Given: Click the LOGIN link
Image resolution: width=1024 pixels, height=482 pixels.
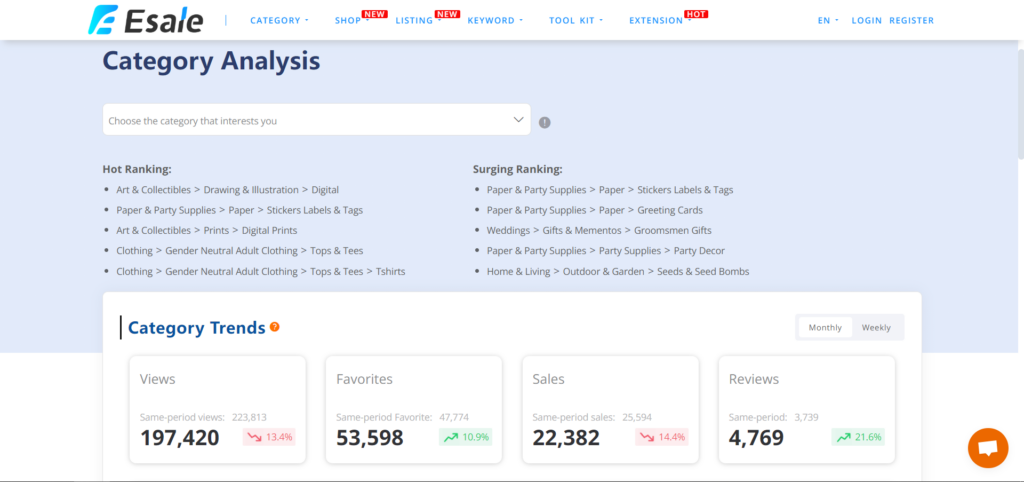Looking at the screenshot, I should click(x=865, y=20).
